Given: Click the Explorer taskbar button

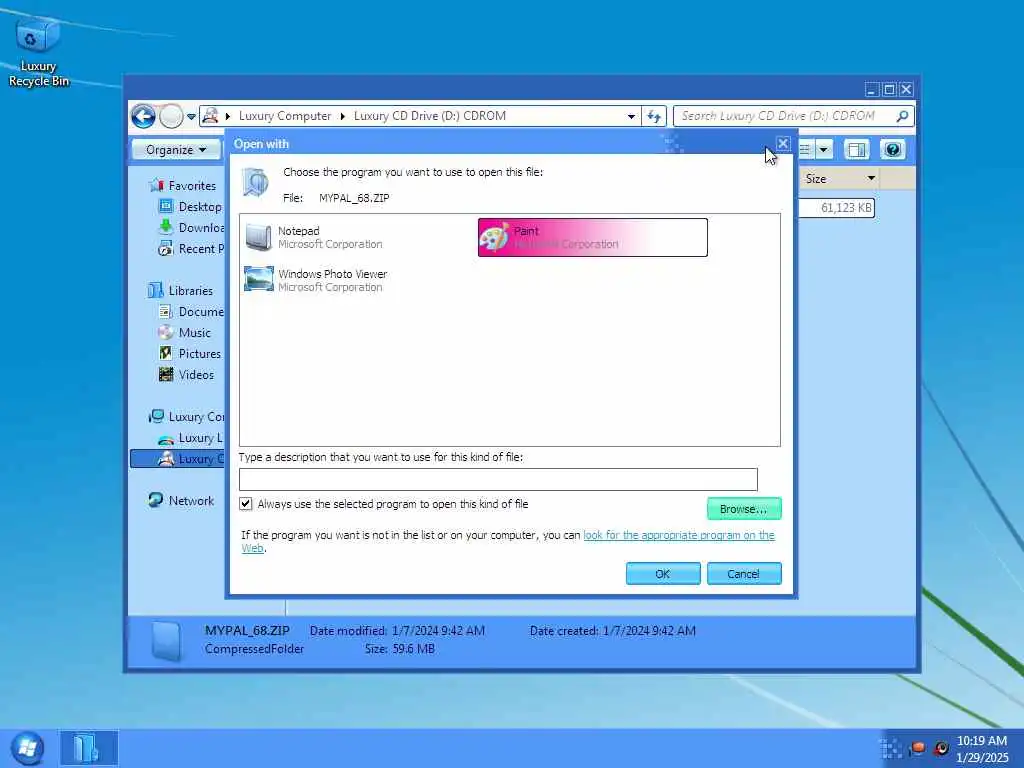Looking at the screenshot, I should pos(89,748).
